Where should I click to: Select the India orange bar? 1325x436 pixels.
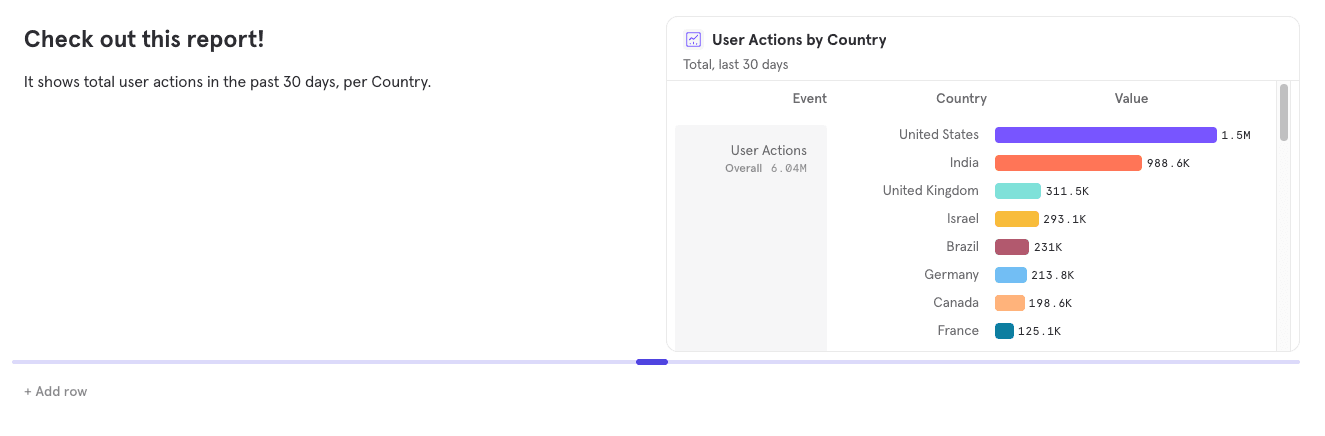1067,163
